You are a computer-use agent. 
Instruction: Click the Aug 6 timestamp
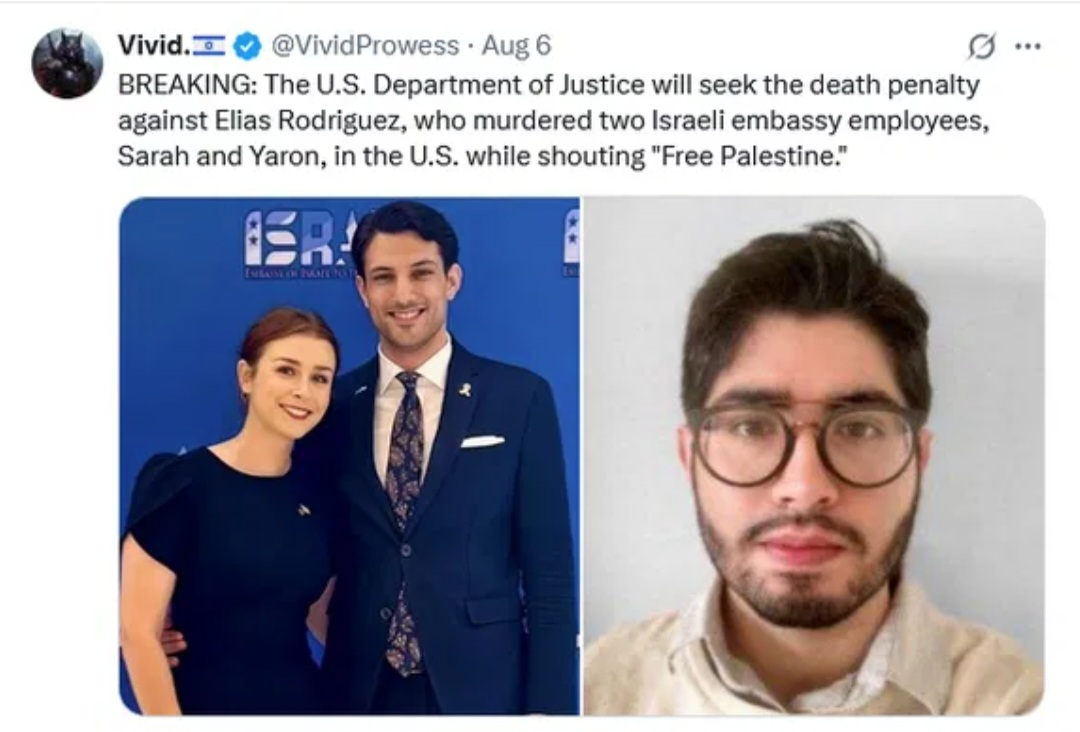click(517, 45)
